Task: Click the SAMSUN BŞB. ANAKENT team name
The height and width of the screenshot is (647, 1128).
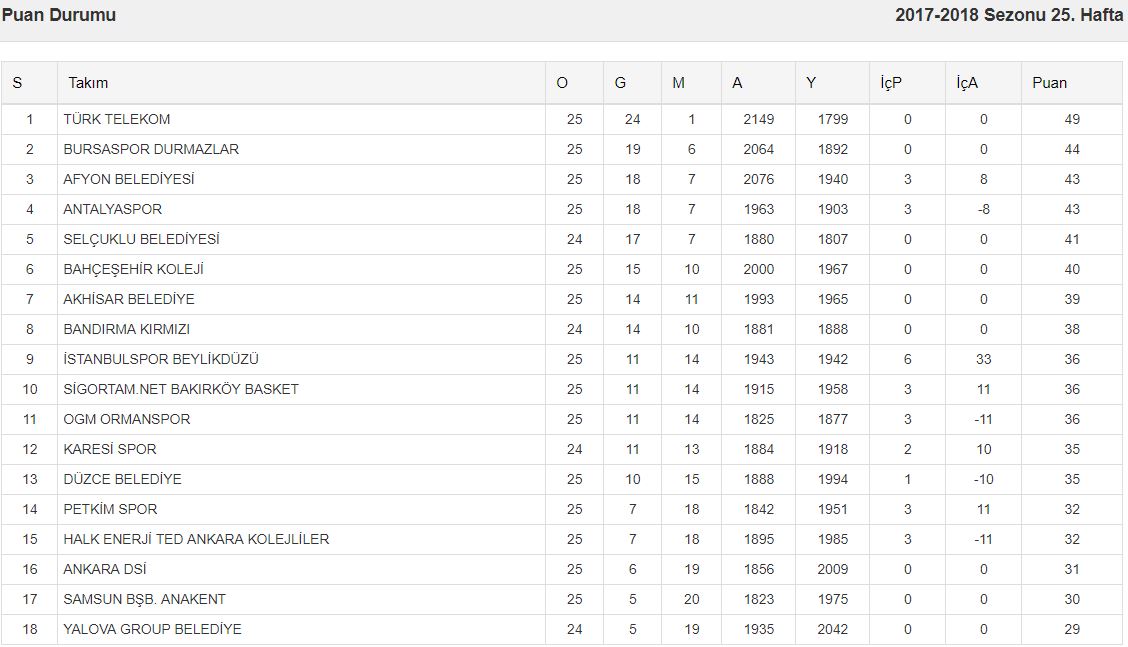Action: point(144,599)
